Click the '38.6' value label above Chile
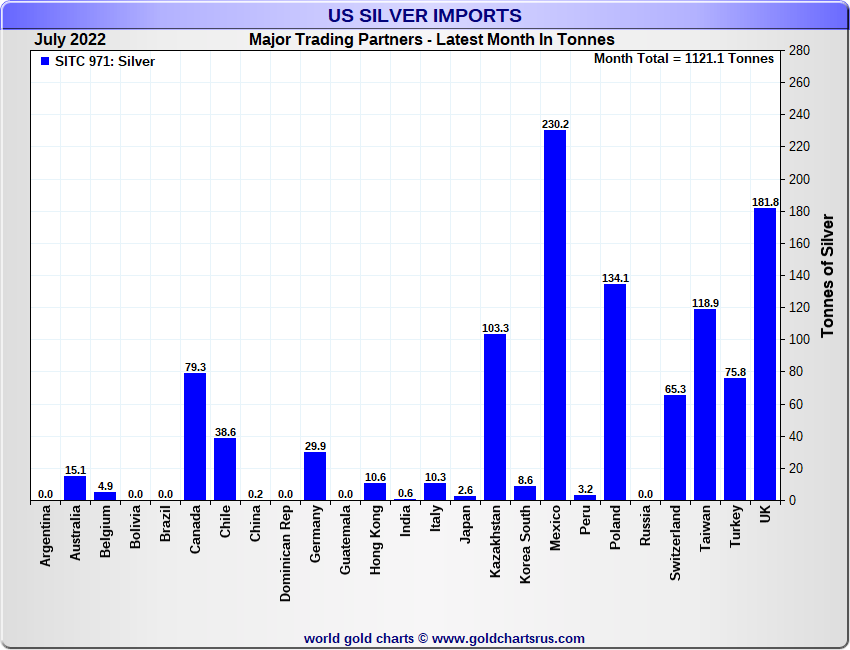Viewport: 850px width, 650px height. point(225,432)
